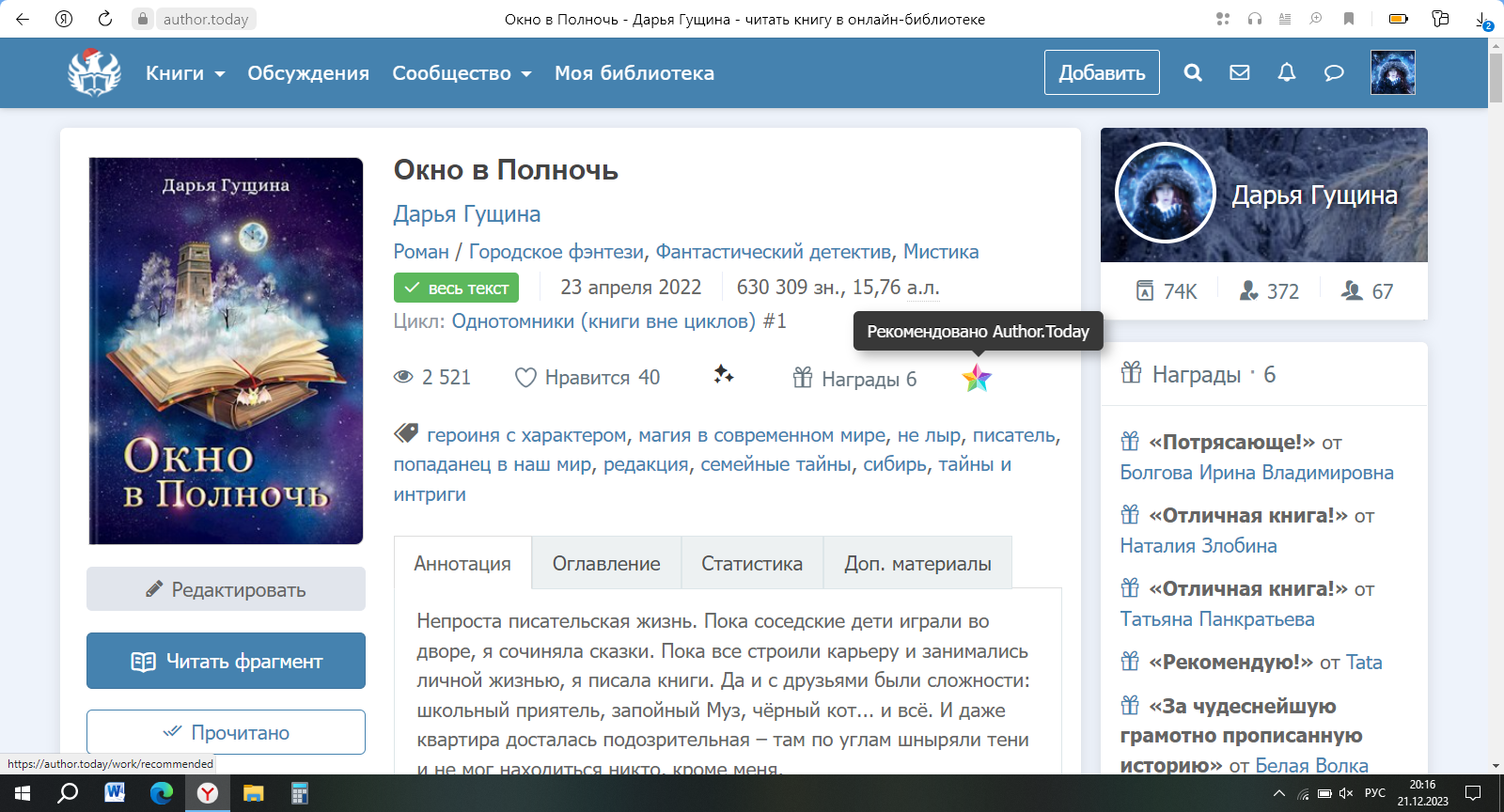Open Yandex Browser bookmark icon
The height and width of the screenshot is (812, 1504).
click(x=1349, y=19)
